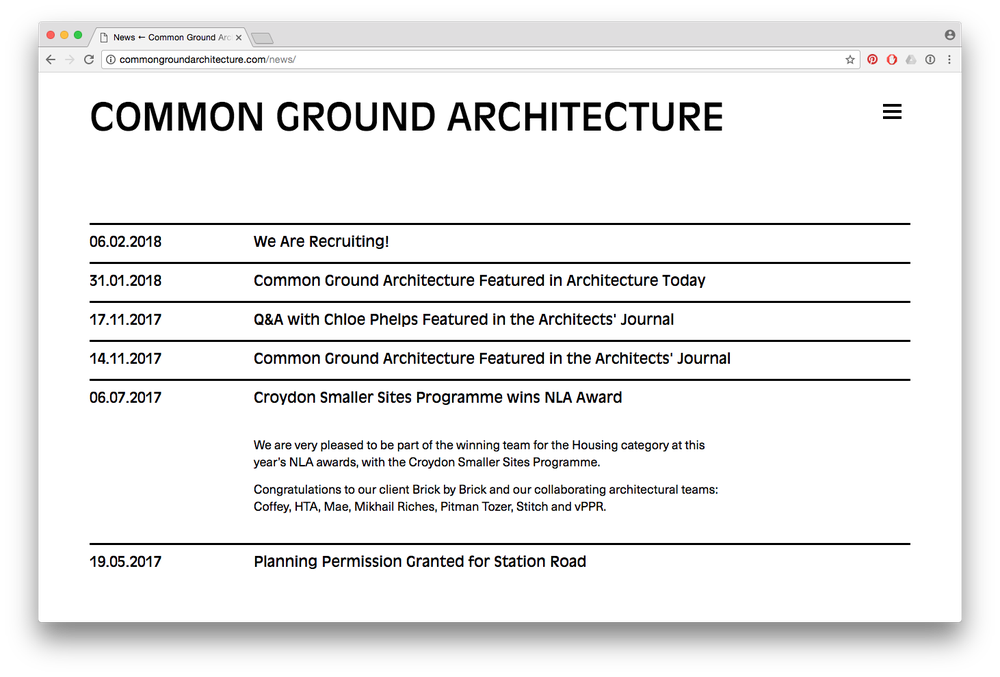Collapse Croydon Smaller Sites Programme entry
Image resolution: width=1000 pixels, height=677 pixels.
click(438, 397)
